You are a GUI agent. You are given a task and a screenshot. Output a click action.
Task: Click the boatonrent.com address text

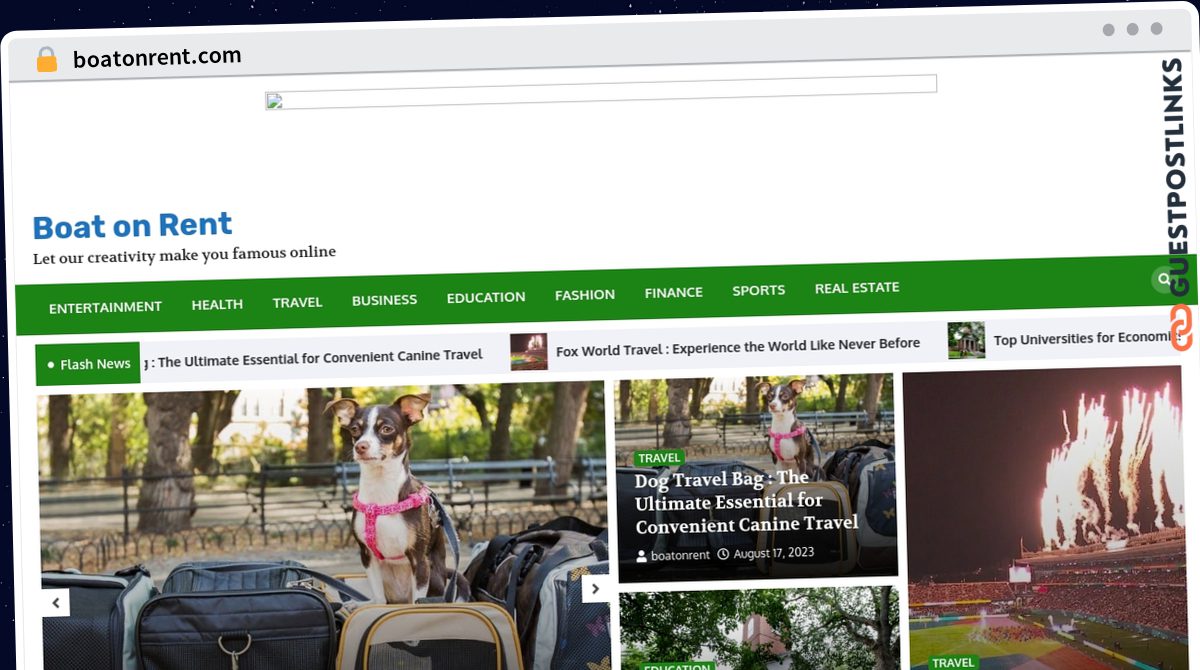pos(157,58)
